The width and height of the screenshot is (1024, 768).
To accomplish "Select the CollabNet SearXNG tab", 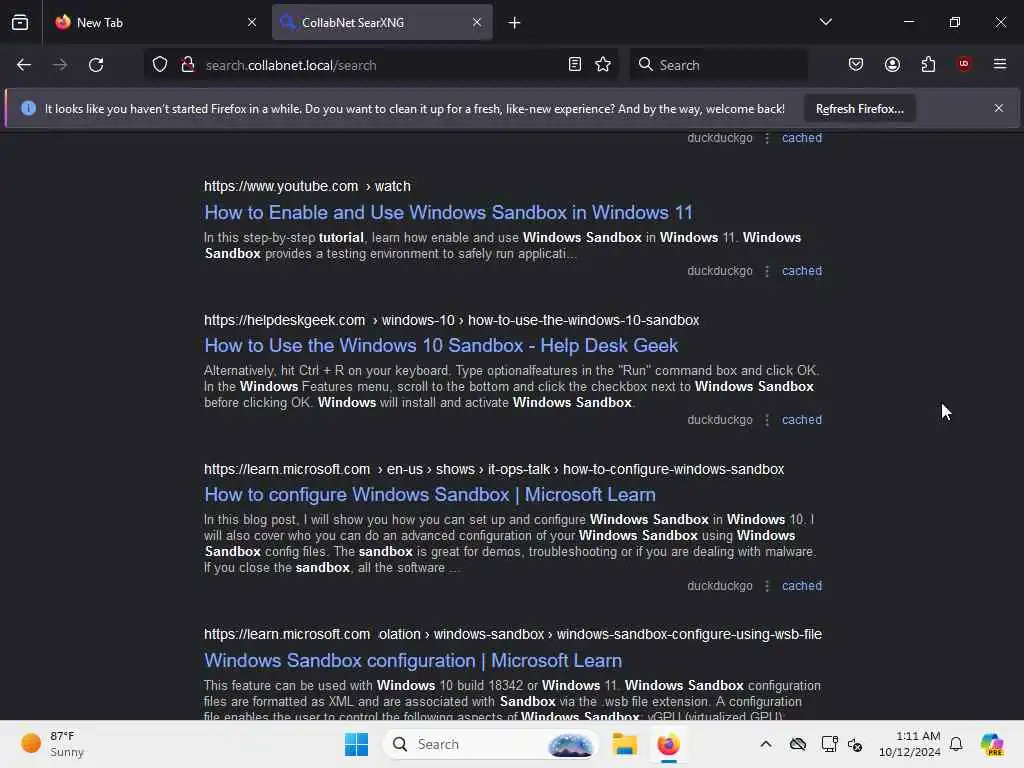I will [382, 22].
